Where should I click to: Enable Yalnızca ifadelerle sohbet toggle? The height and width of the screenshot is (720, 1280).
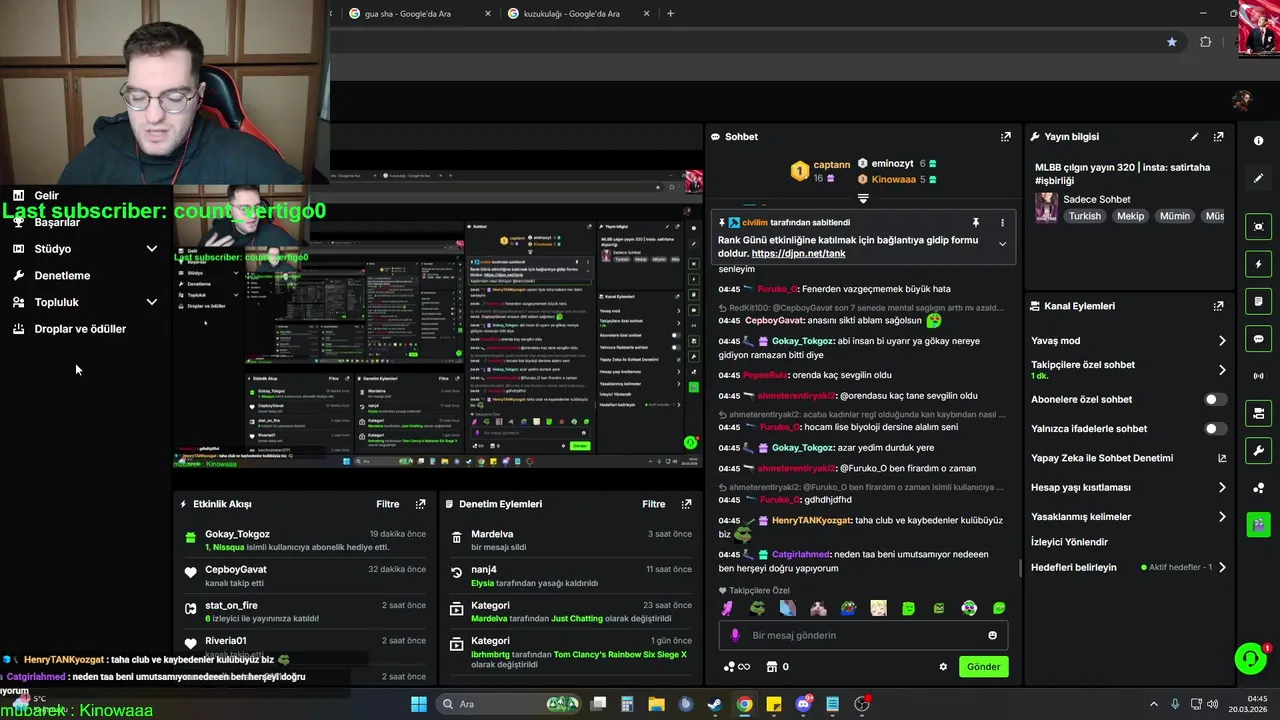point(1215,429)
